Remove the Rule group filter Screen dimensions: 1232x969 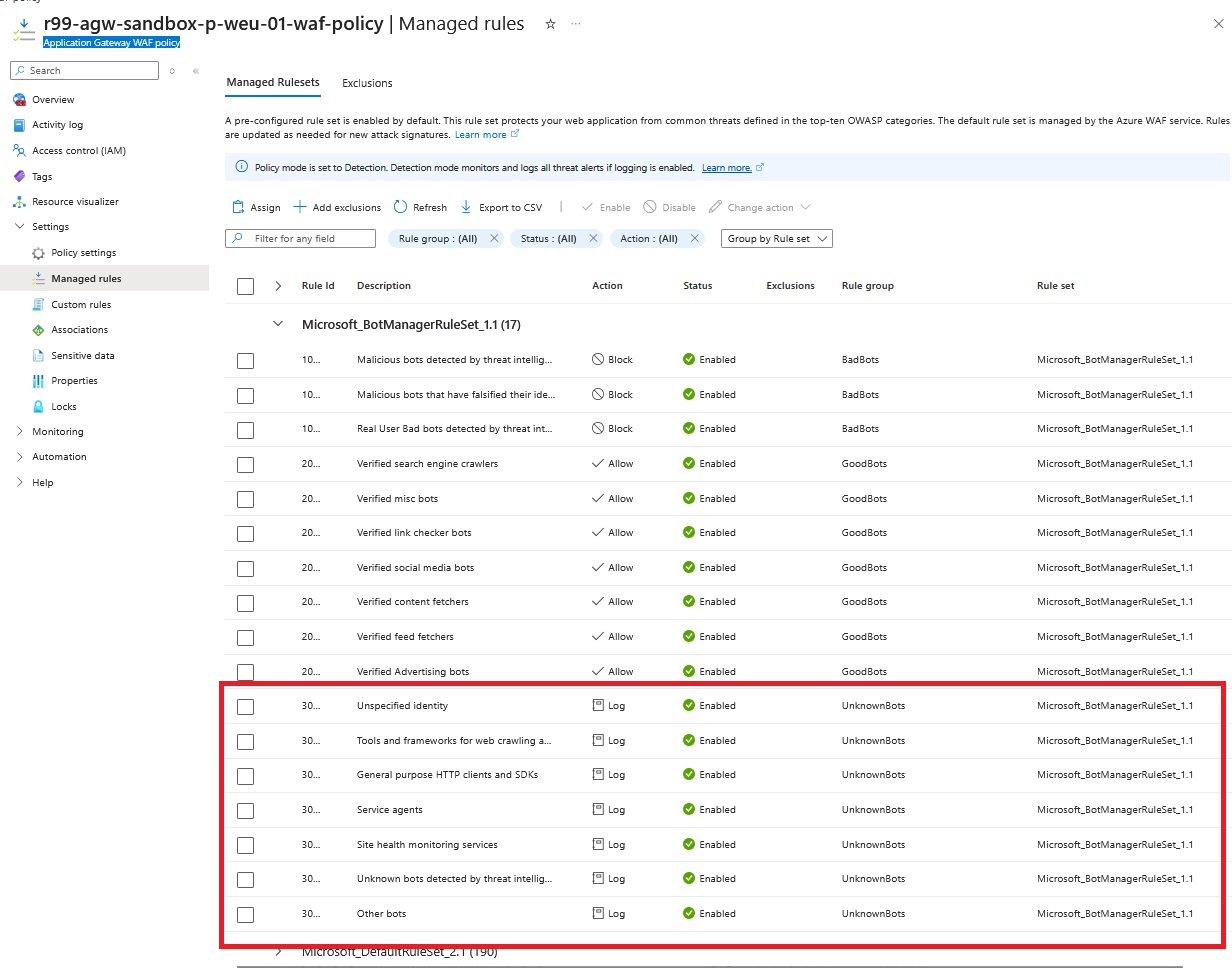494,239
